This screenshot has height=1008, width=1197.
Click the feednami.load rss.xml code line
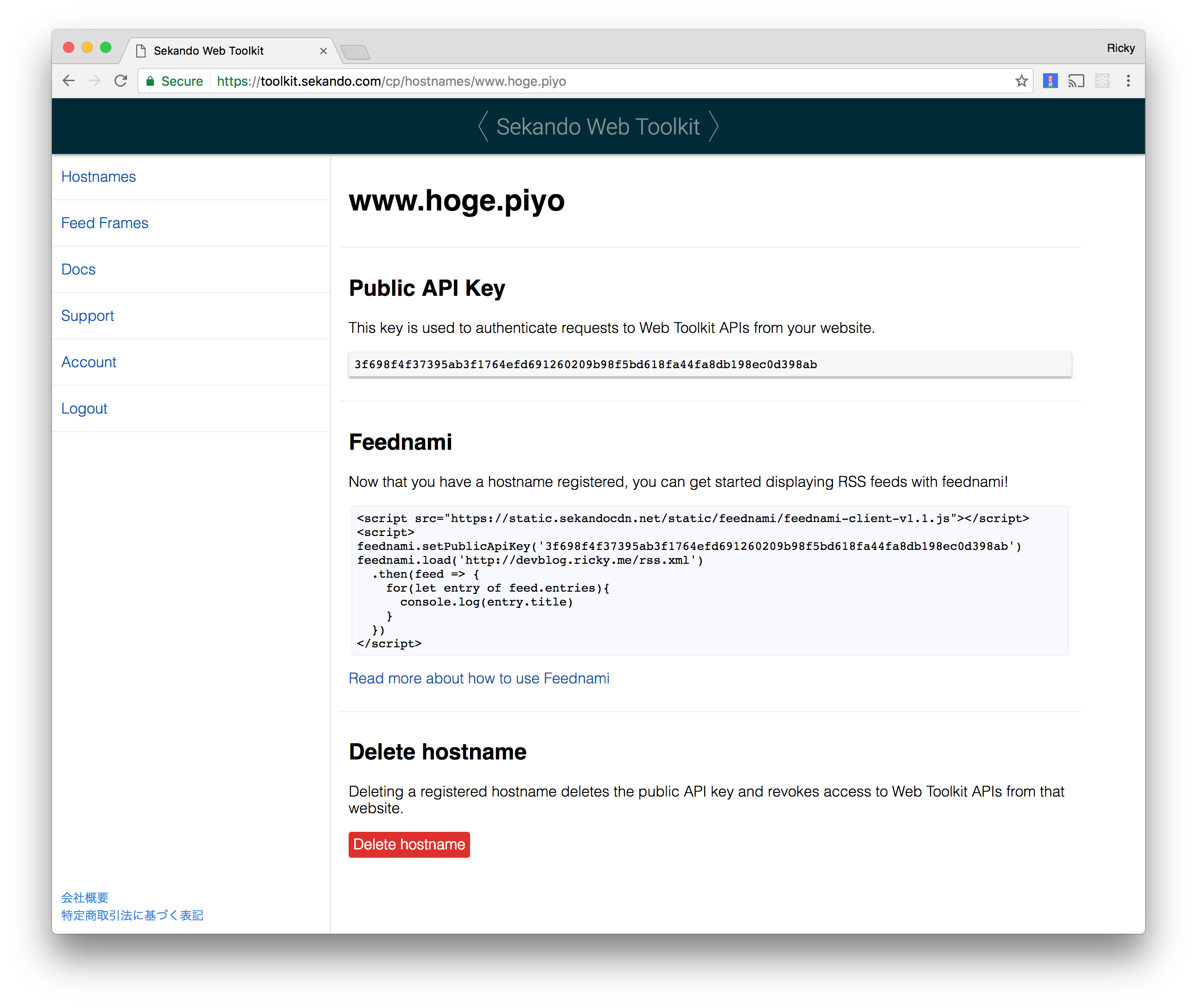(x=530, y=560)
